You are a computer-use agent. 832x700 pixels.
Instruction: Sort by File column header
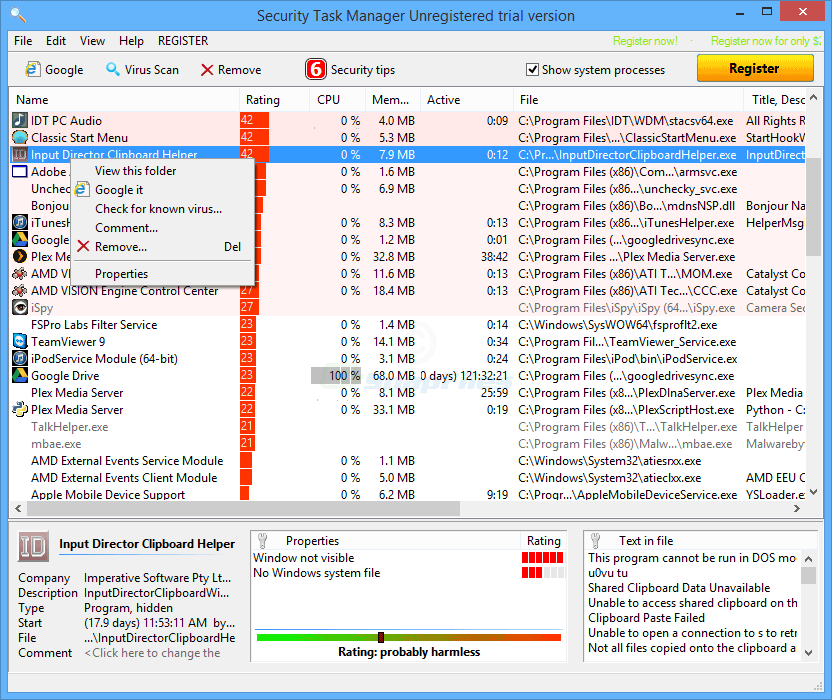click(628, 100)
